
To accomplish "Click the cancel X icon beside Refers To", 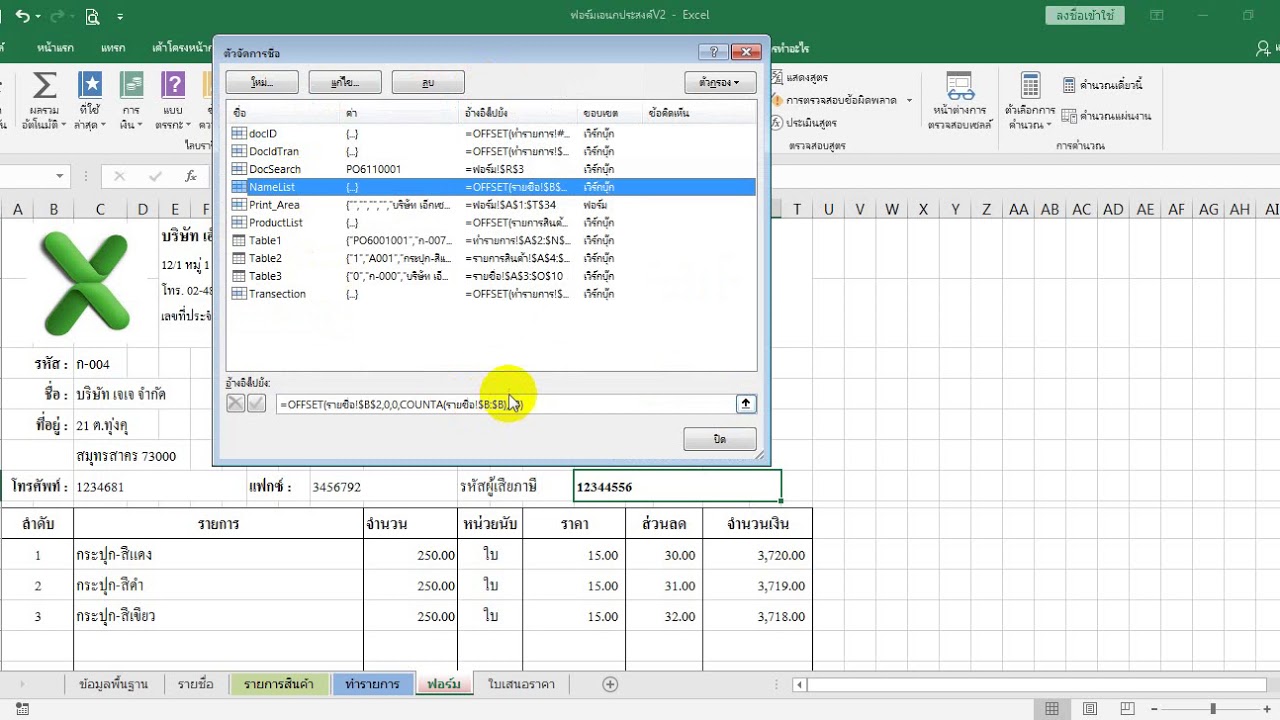I will click(x=235, y=403).
